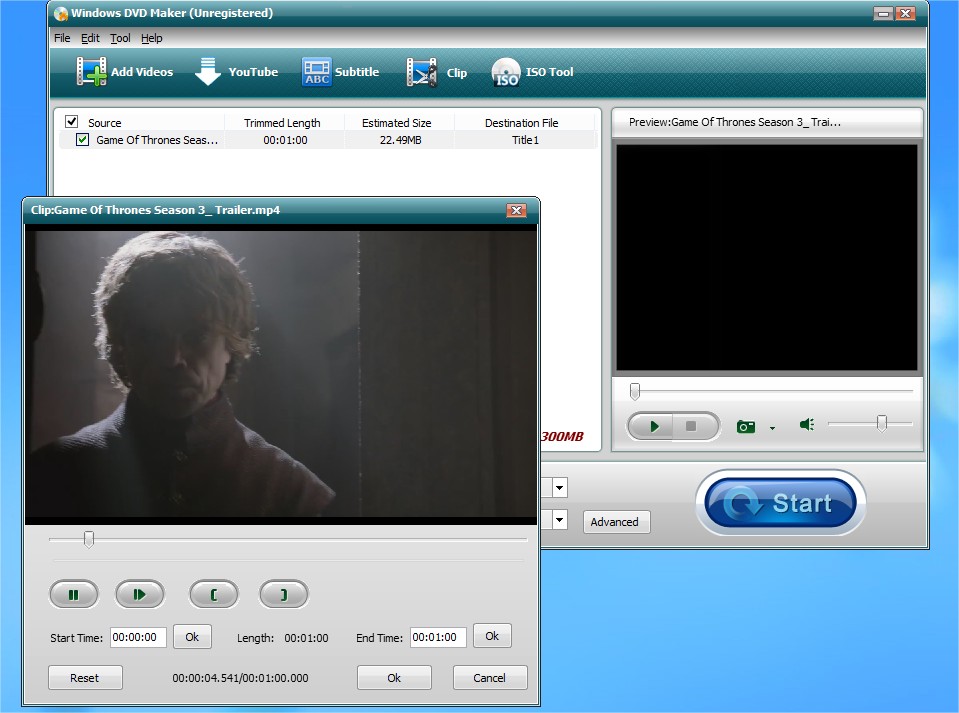Click the 00:00:04.541/00:01:00.000 time readout

(240, 678)
